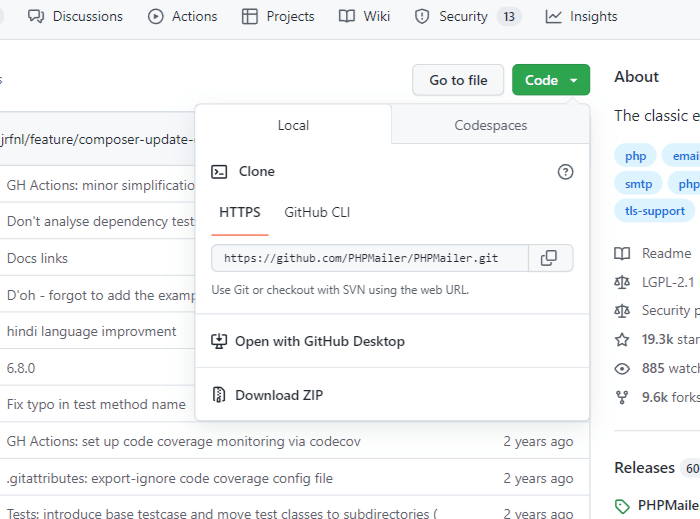Click the GitHub Desktop download icon
This screenshot has height=519, width=700.
(219, 341)
